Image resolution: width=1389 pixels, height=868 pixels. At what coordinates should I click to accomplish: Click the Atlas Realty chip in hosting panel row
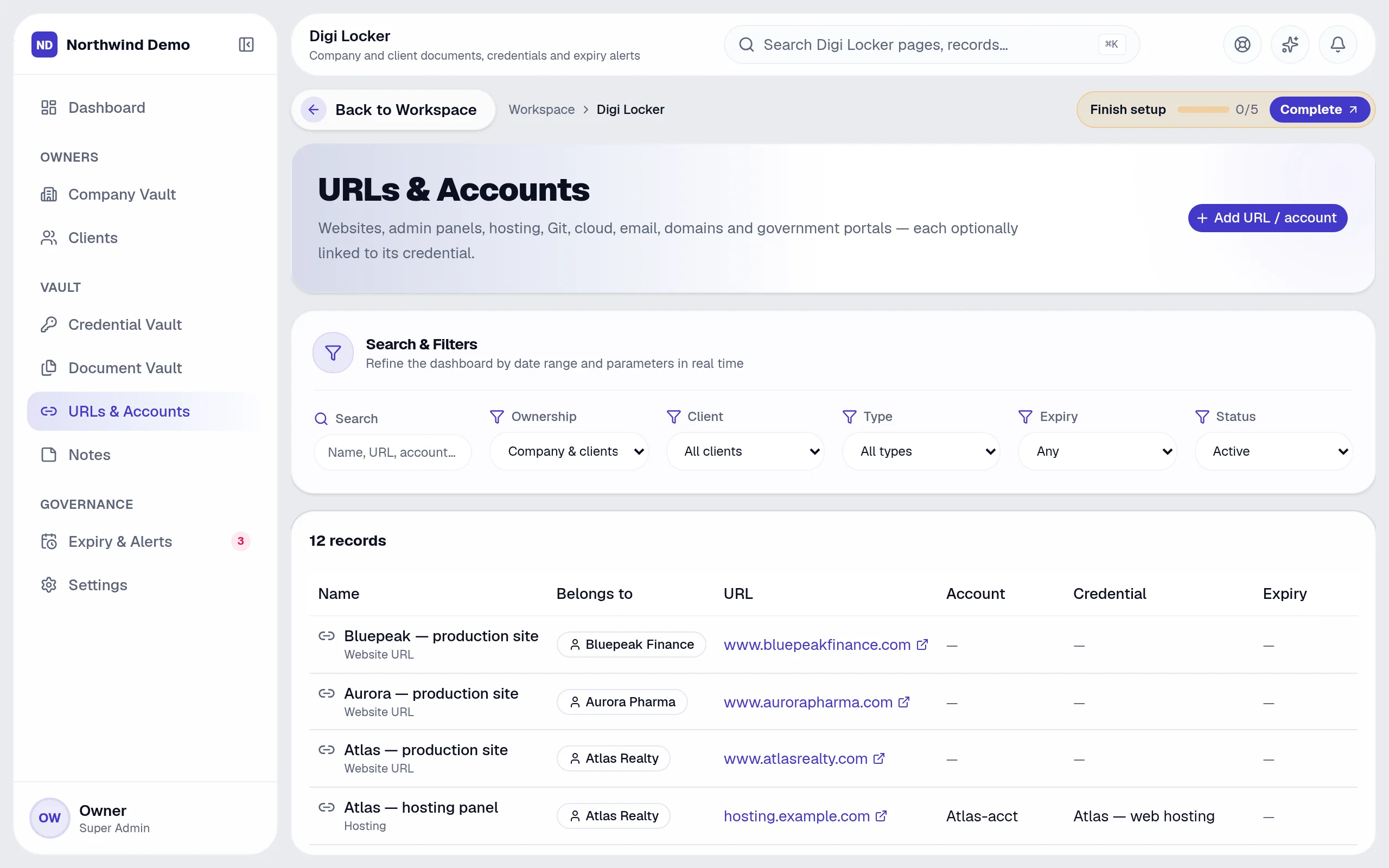(x=613, y=815)
